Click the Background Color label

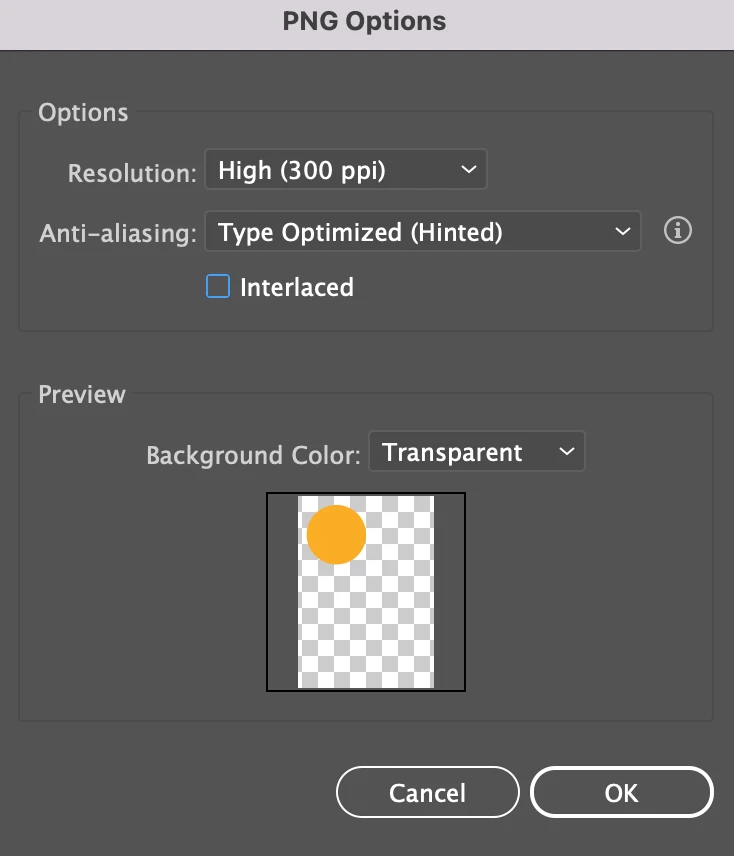(253, 455)
